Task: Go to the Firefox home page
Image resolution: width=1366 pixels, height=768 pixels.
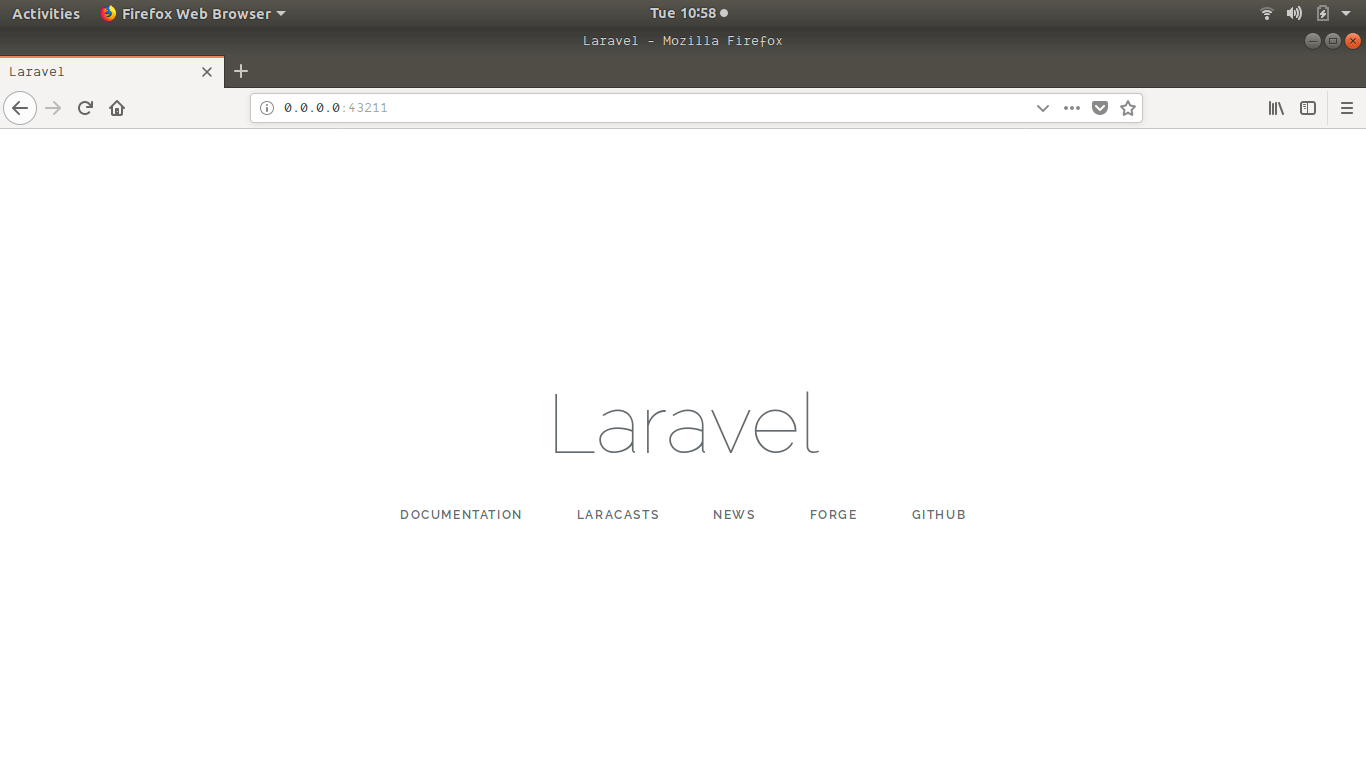Action: [117, 108]
